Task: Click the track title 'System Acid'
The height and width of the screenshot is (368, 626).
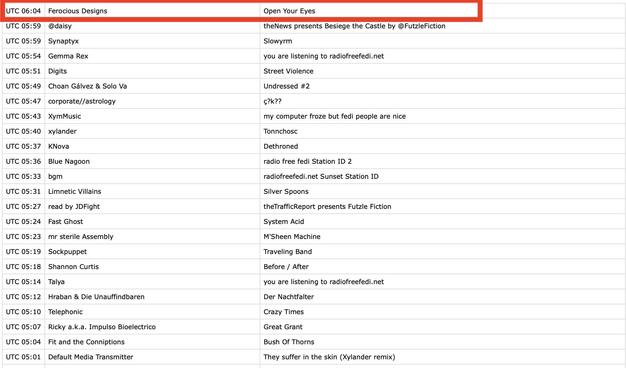Action: pyautogui.click(x=283, y=222)
